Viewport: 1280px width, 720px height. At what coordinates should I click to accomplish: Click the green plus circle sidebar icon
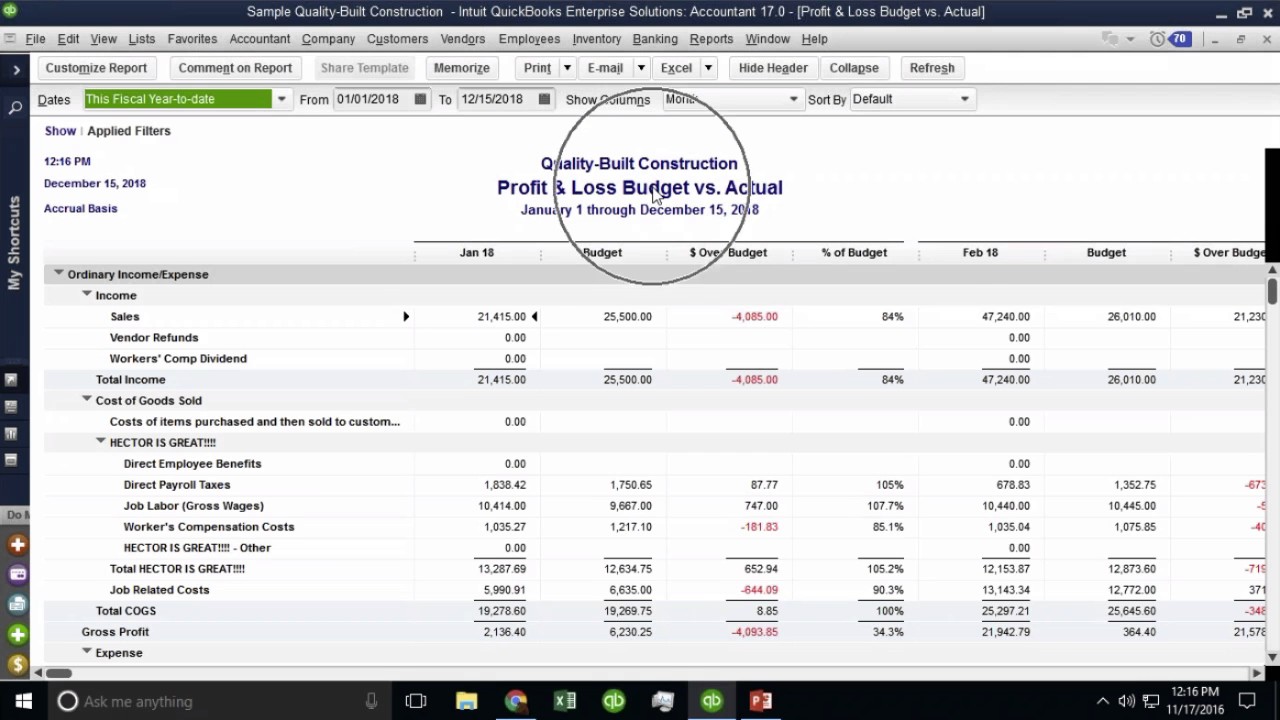(17, 634)
